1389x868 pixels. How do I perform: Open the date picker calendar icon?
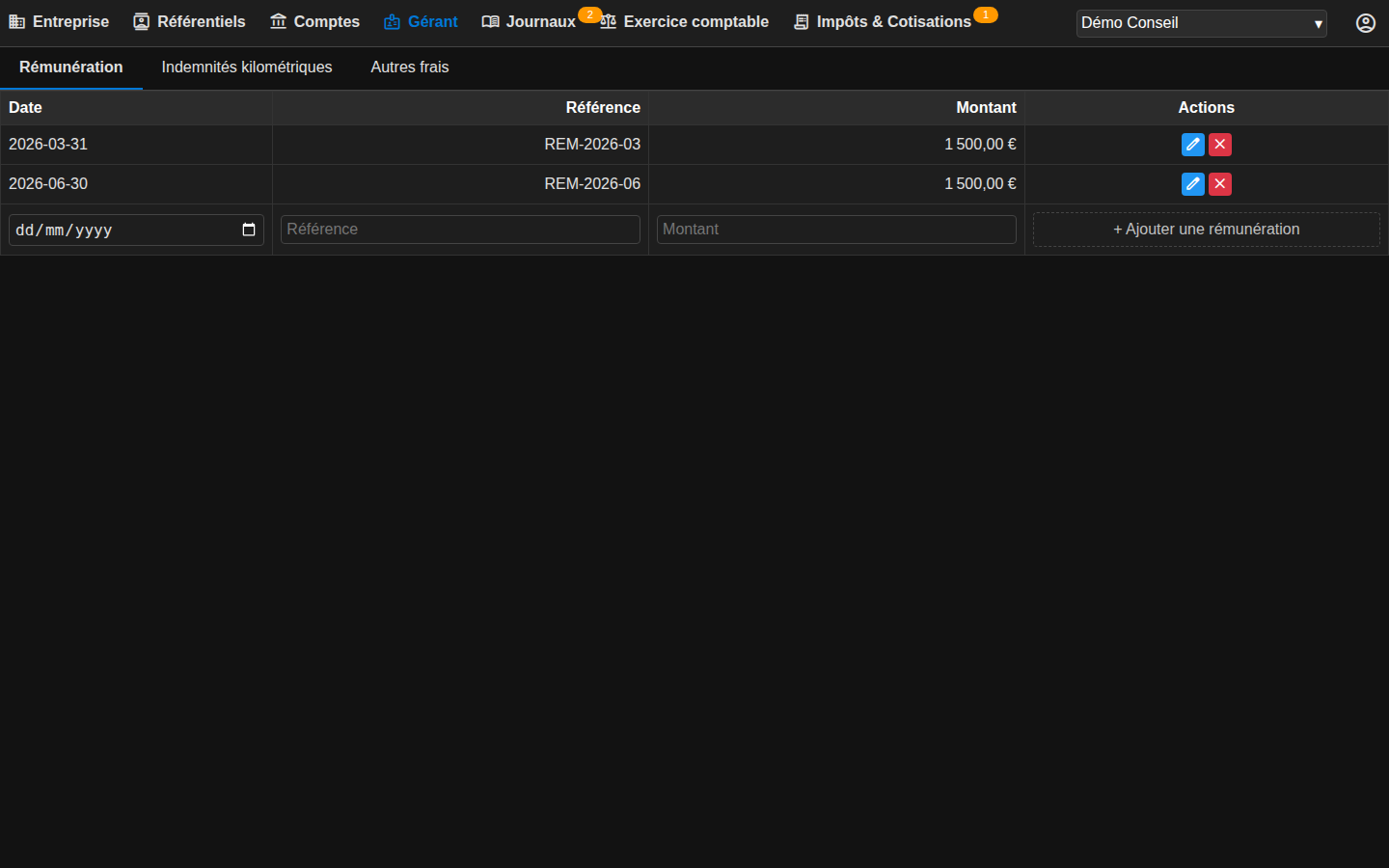click(x=249, y=230)
